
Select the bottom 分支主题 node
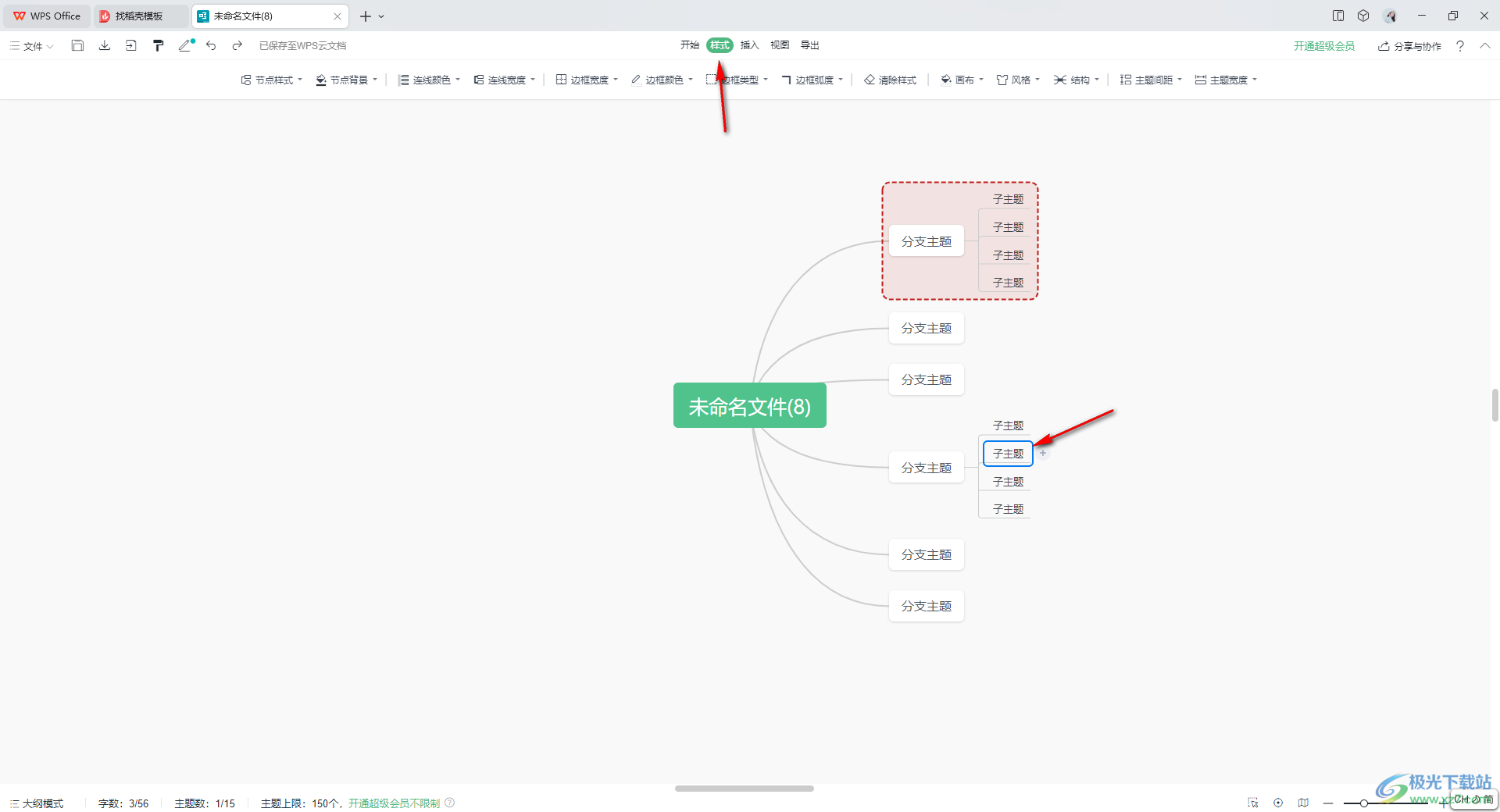click(x=927, y=606)
